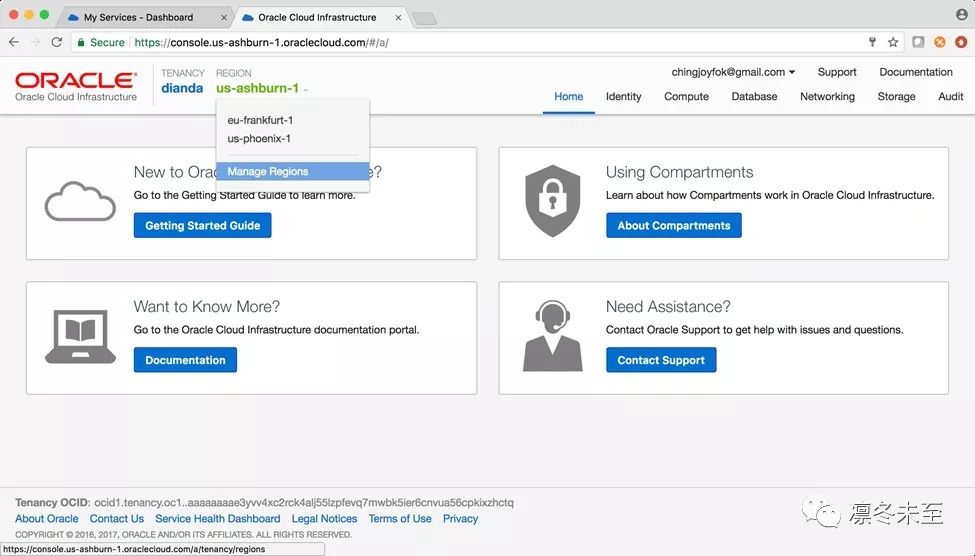Open the Legal Notices link
The width and height of the screenshot is (975, 556).
point(325,519)
